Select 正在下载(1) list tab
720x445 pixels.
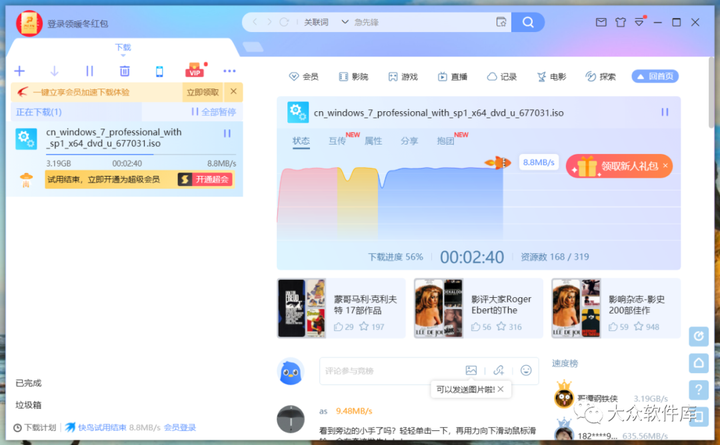[39, 112]
